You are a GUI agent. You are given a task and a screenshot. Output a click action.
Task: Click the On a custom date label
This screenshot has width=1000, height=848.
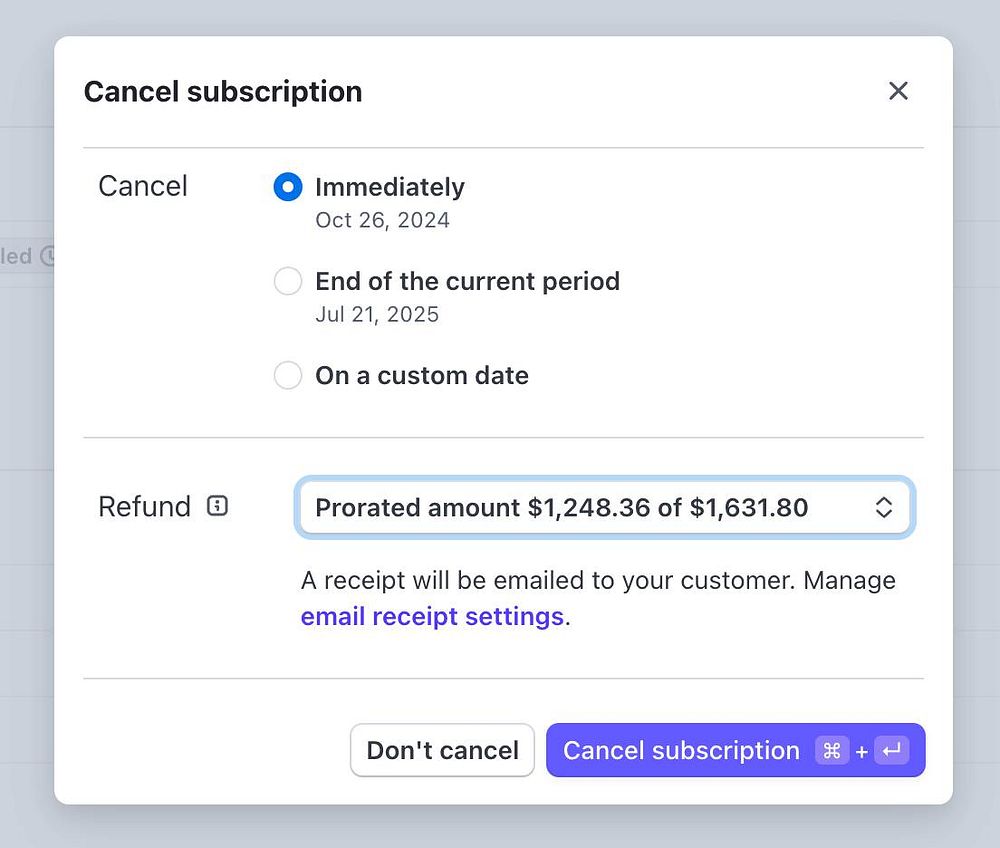pos(422,376)
